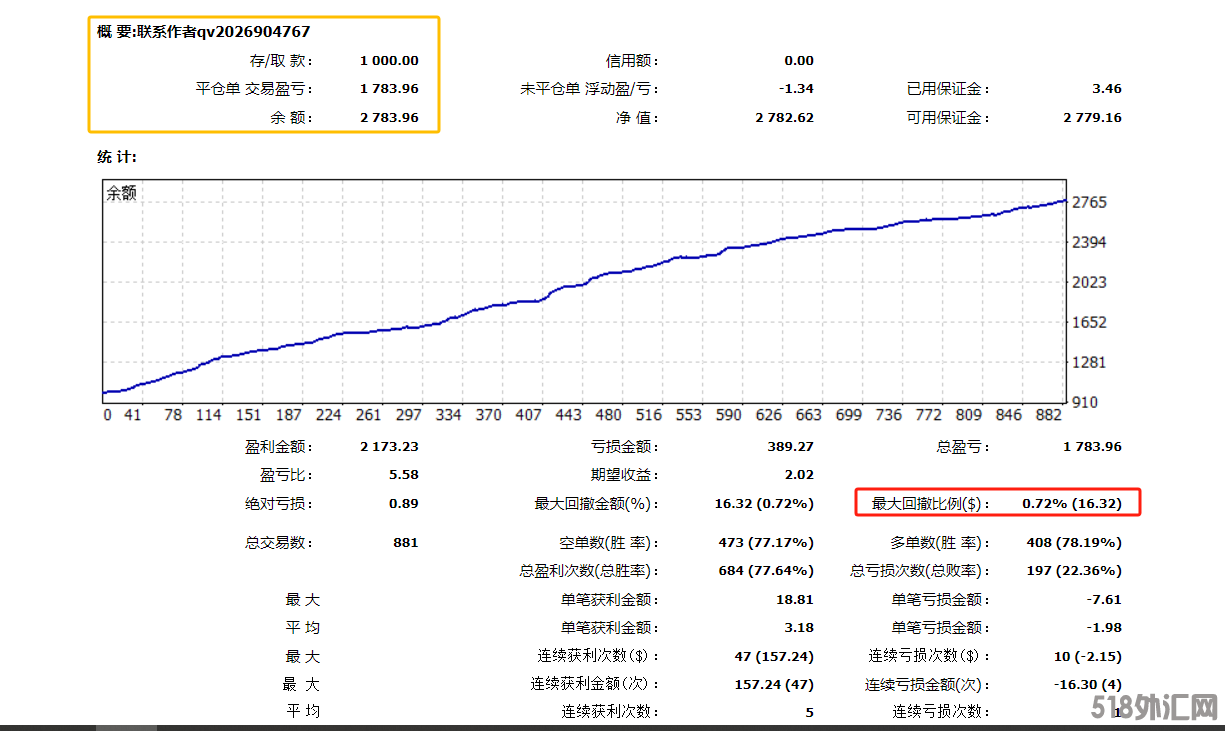The height and width of the screenshot is (731, 1225).
Task: Click the '可用保证金:' label
Action: click(948, 117)
